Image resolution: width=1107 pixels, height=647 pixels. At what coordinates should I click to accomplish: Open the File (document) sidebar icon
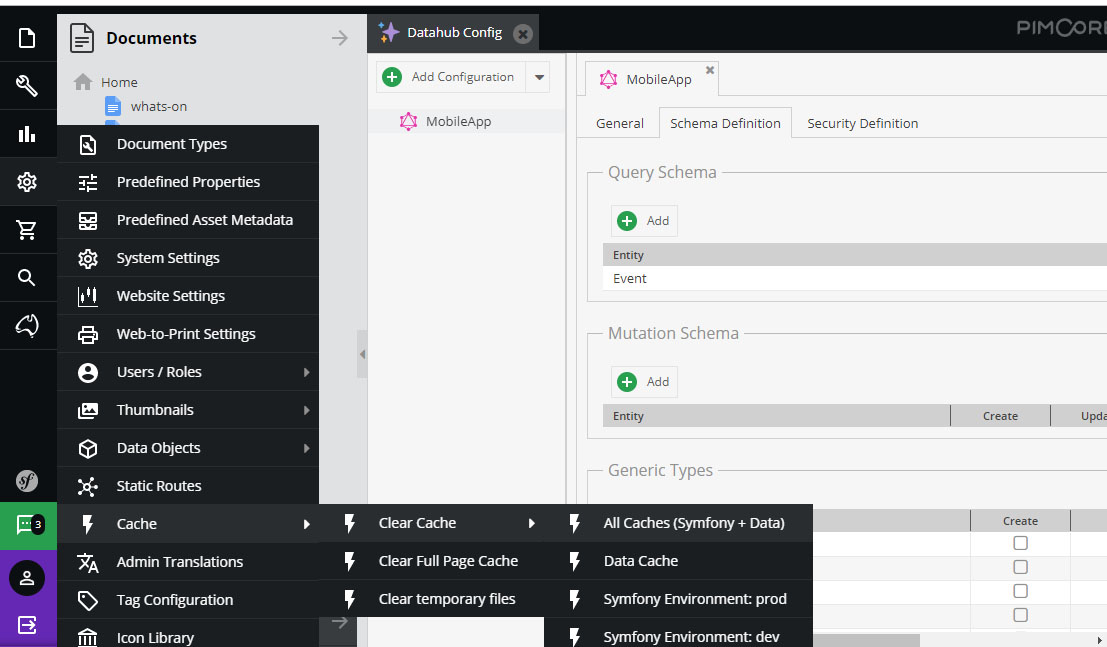pyautogui.click(x=27, y=38)
